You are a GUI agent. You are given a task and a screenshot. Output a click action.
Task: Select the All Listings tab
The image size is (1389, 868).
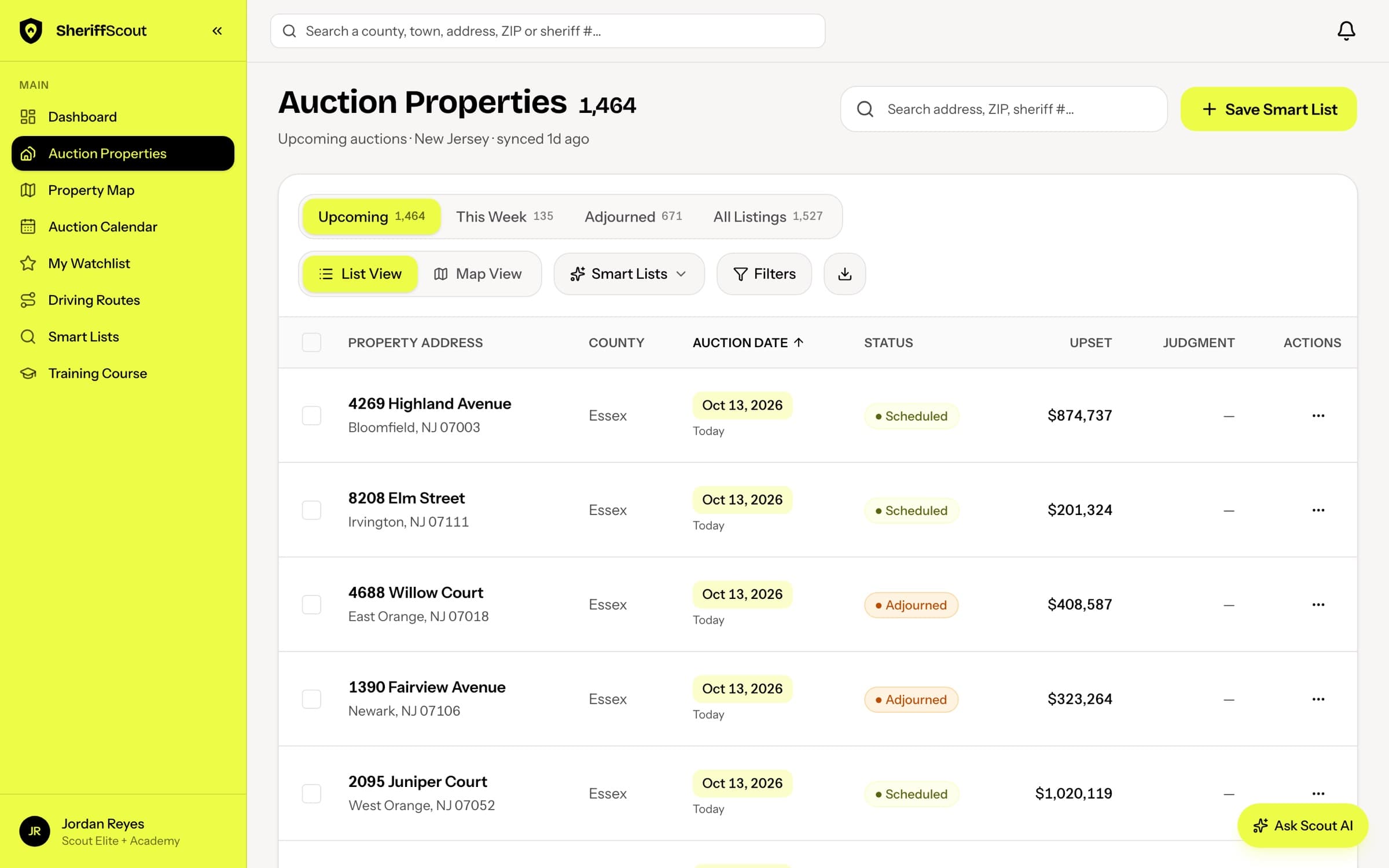pyautogui.click(x=767, y=216)
